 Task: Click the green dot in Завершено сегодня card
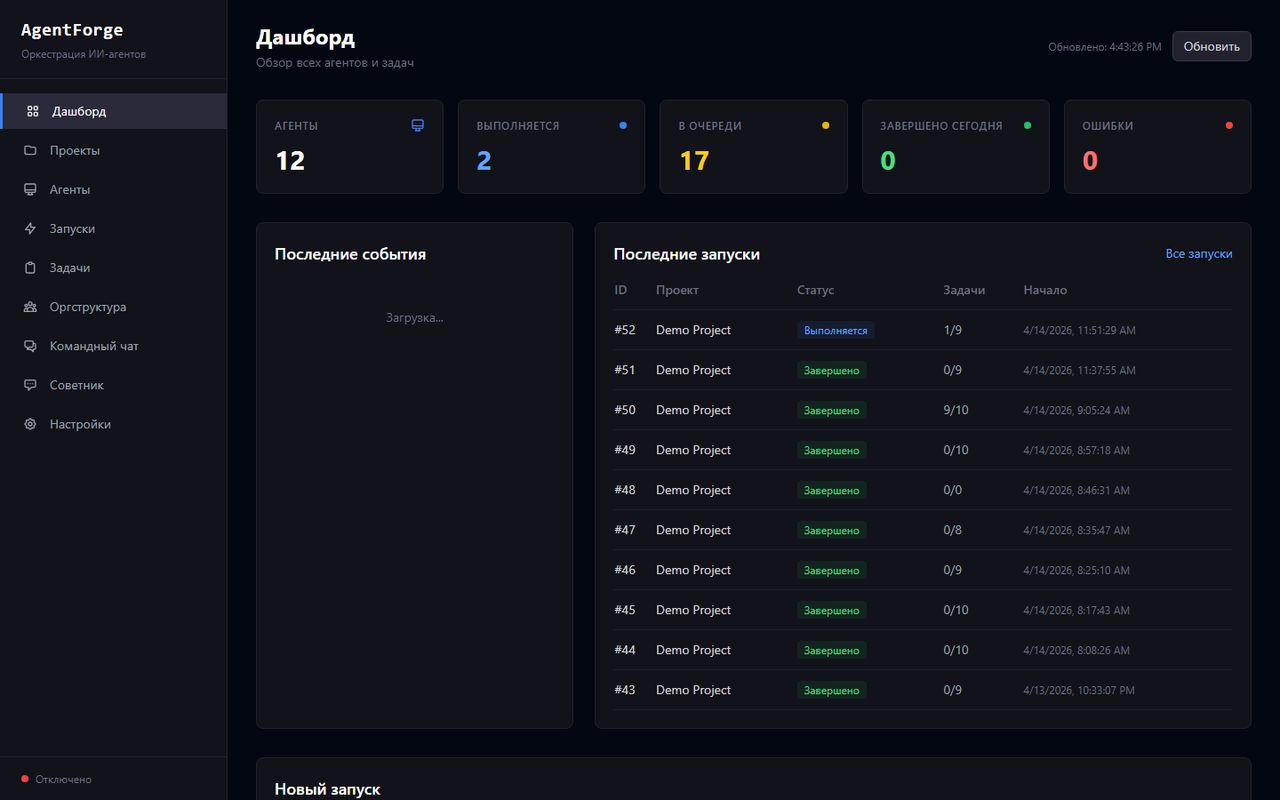click(1027, 125)
